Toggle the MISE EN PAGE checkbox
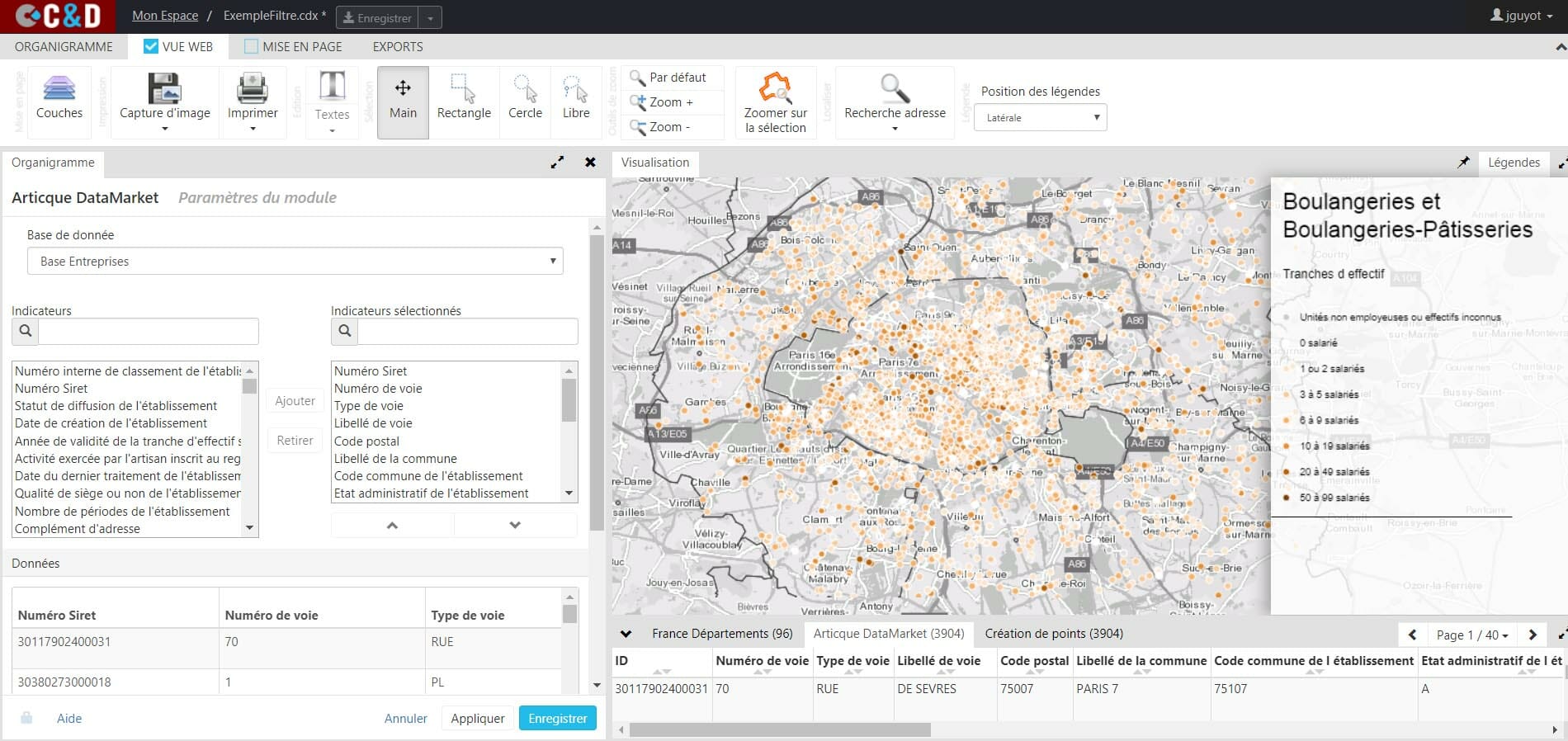The height and width of the screenshot is (741, 1568). [x=251, y=46]
